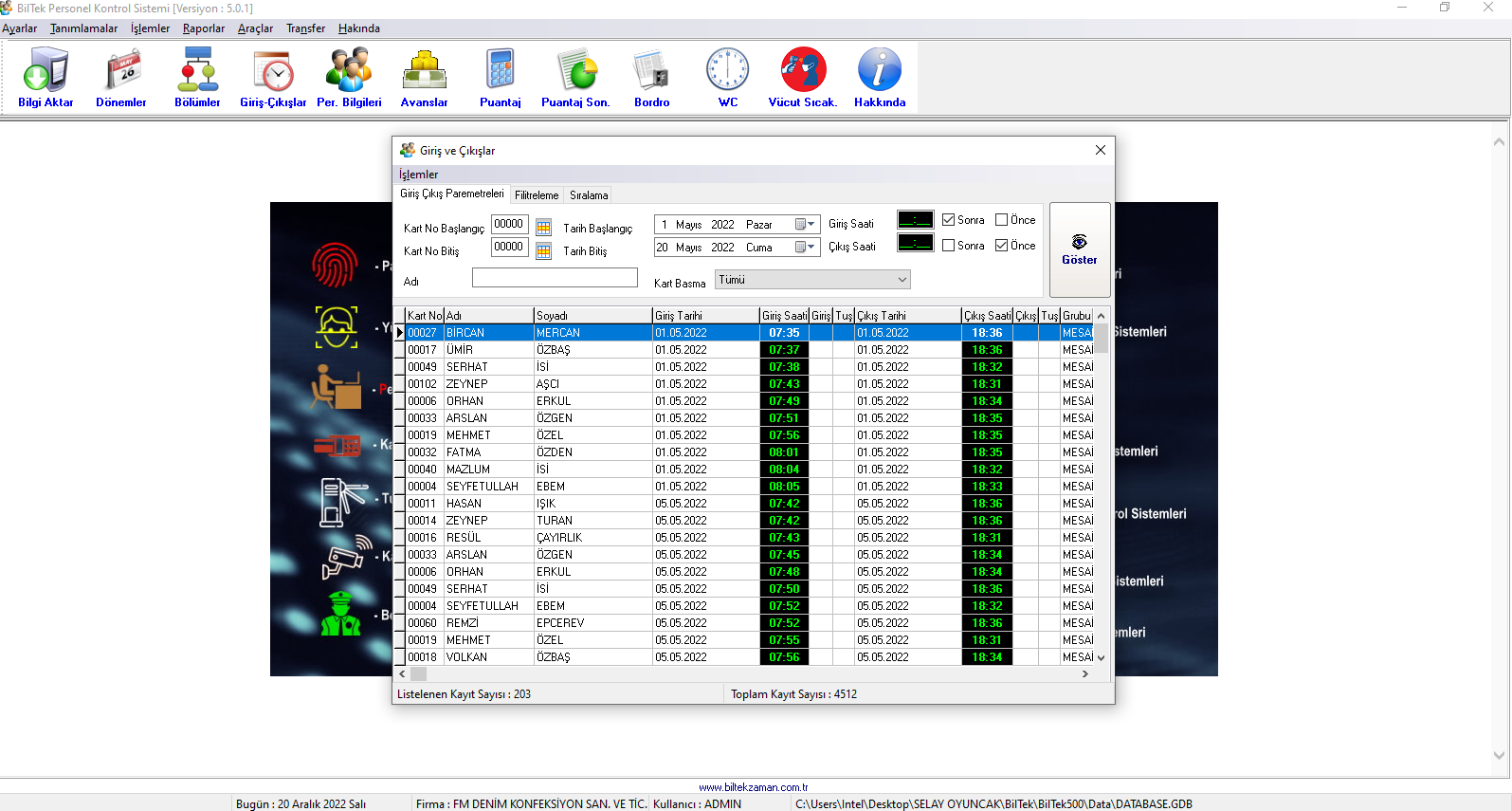
Task: Open the Hakkında info icon
Action: coord(880,78)
